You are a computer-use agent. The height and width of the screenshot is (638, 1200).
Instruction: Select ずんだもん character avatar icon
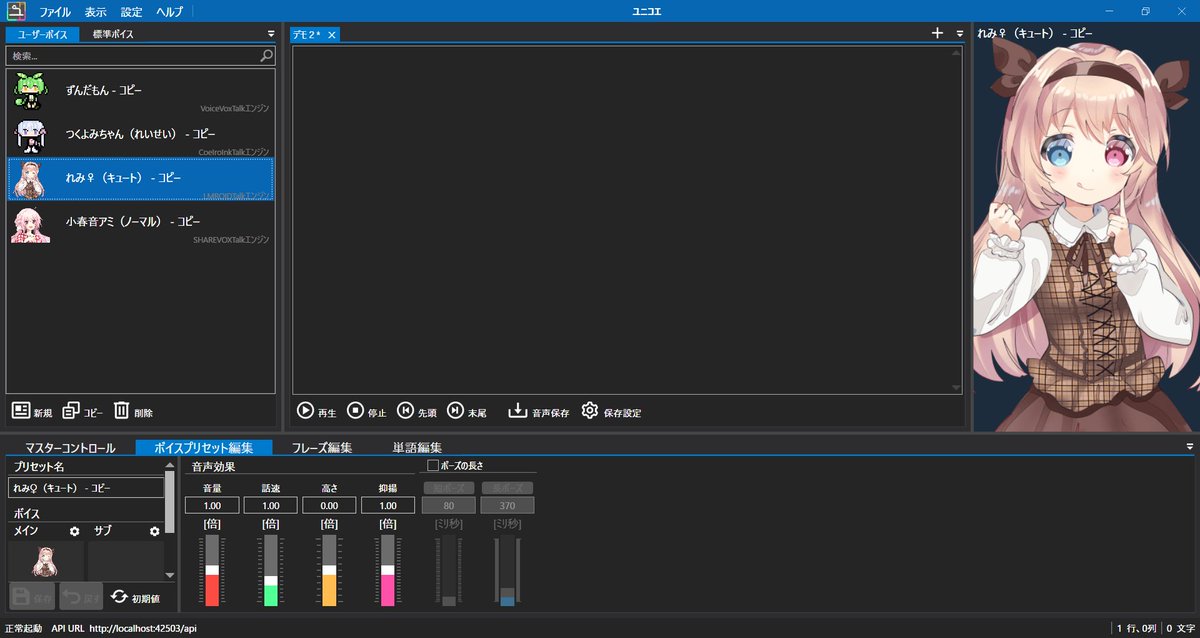[30, 92]
